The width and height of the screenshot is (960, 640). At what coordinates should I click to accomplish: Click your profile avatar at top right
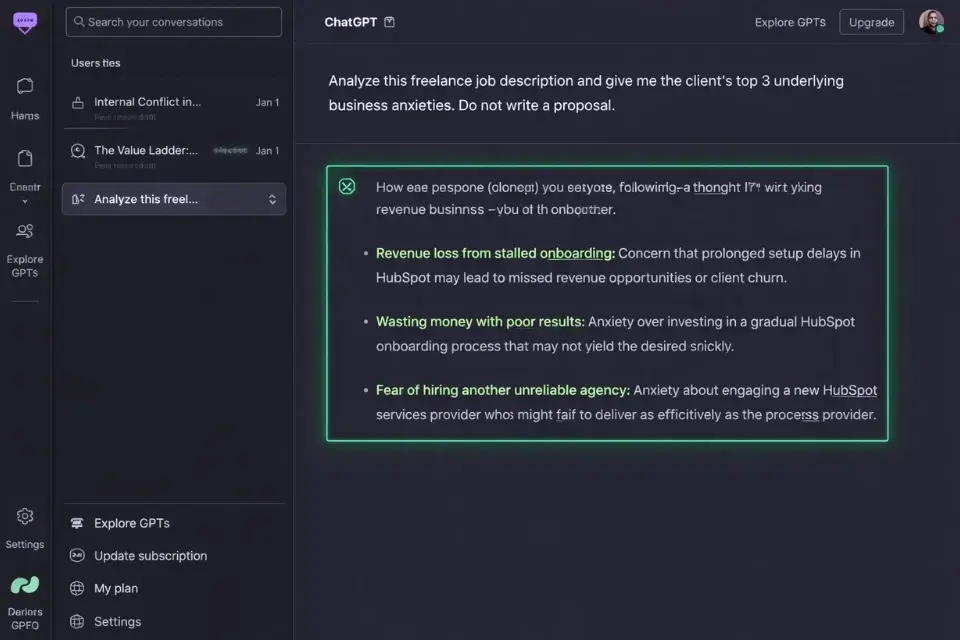[931, 21]
